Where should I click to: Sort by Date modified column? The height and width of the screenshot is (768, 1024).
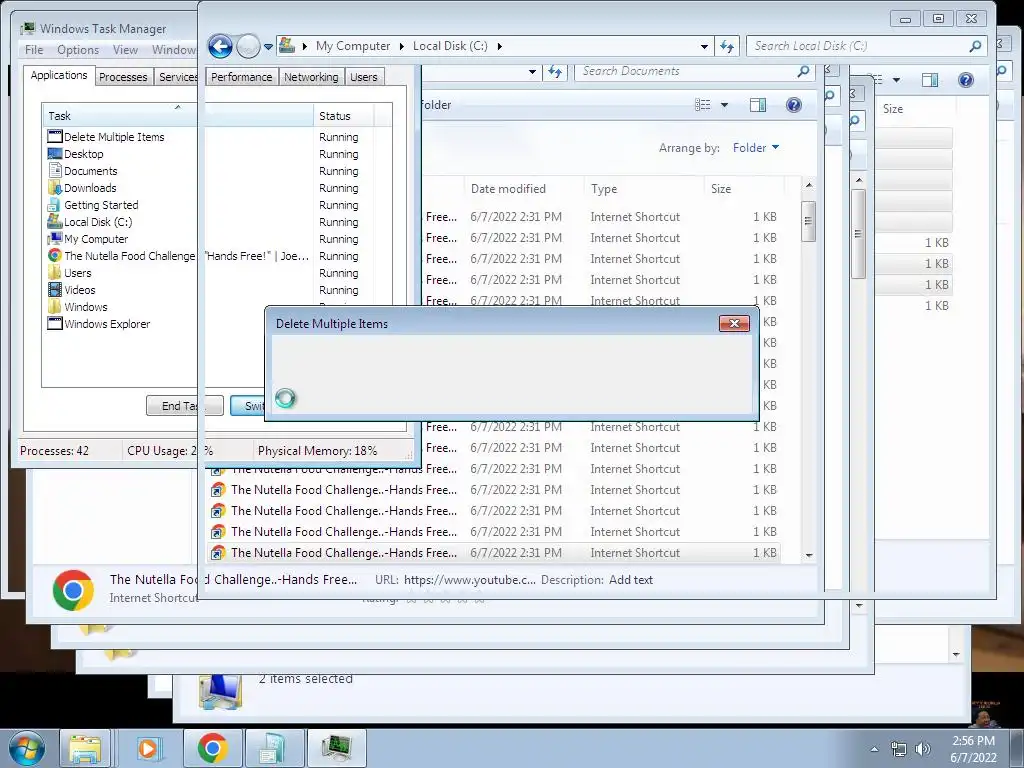[x=523, y=189]
